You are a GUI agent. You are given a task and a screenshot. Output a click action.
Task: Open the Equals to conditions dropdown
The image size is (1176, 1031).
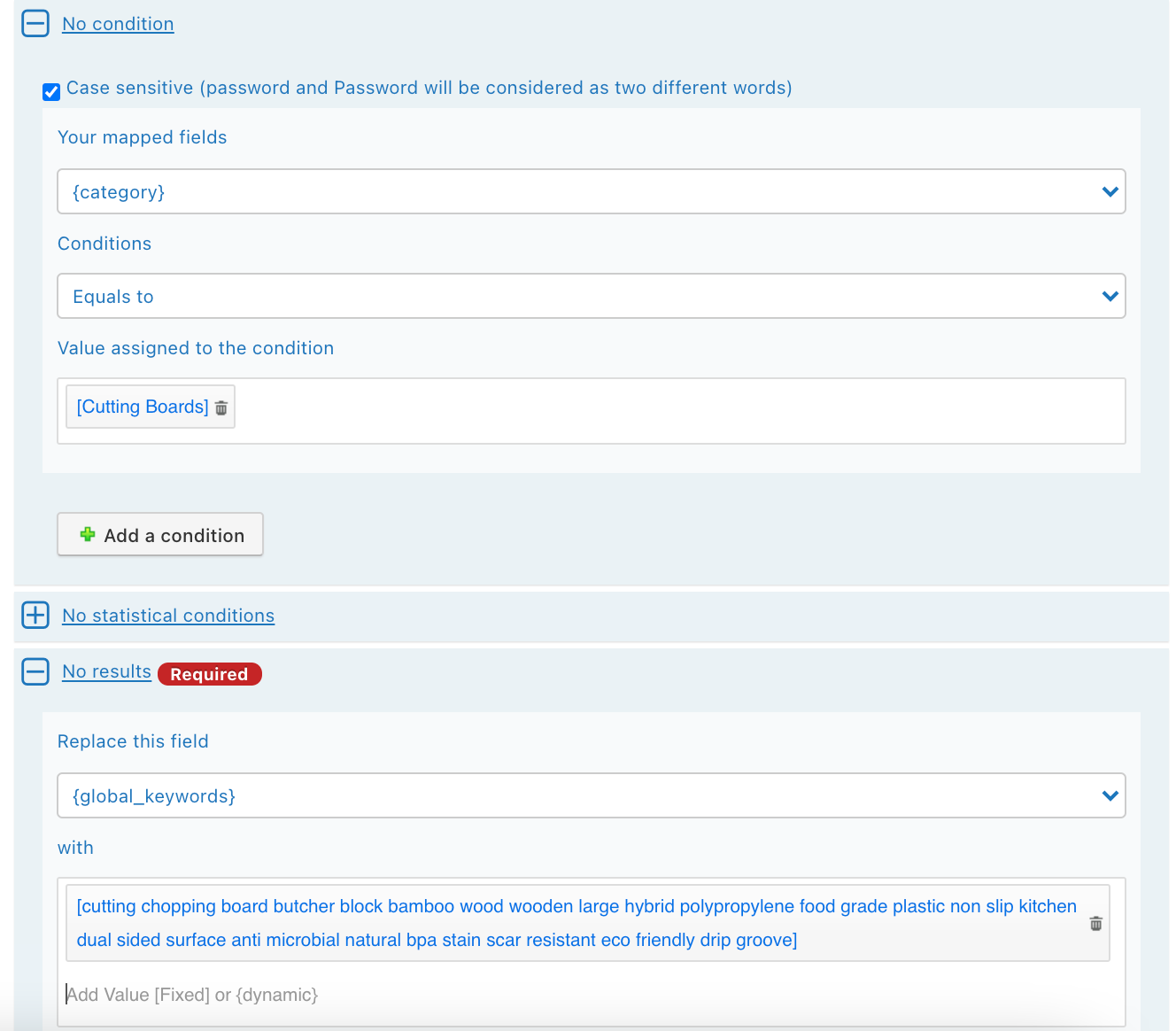[x=592, y=296]
